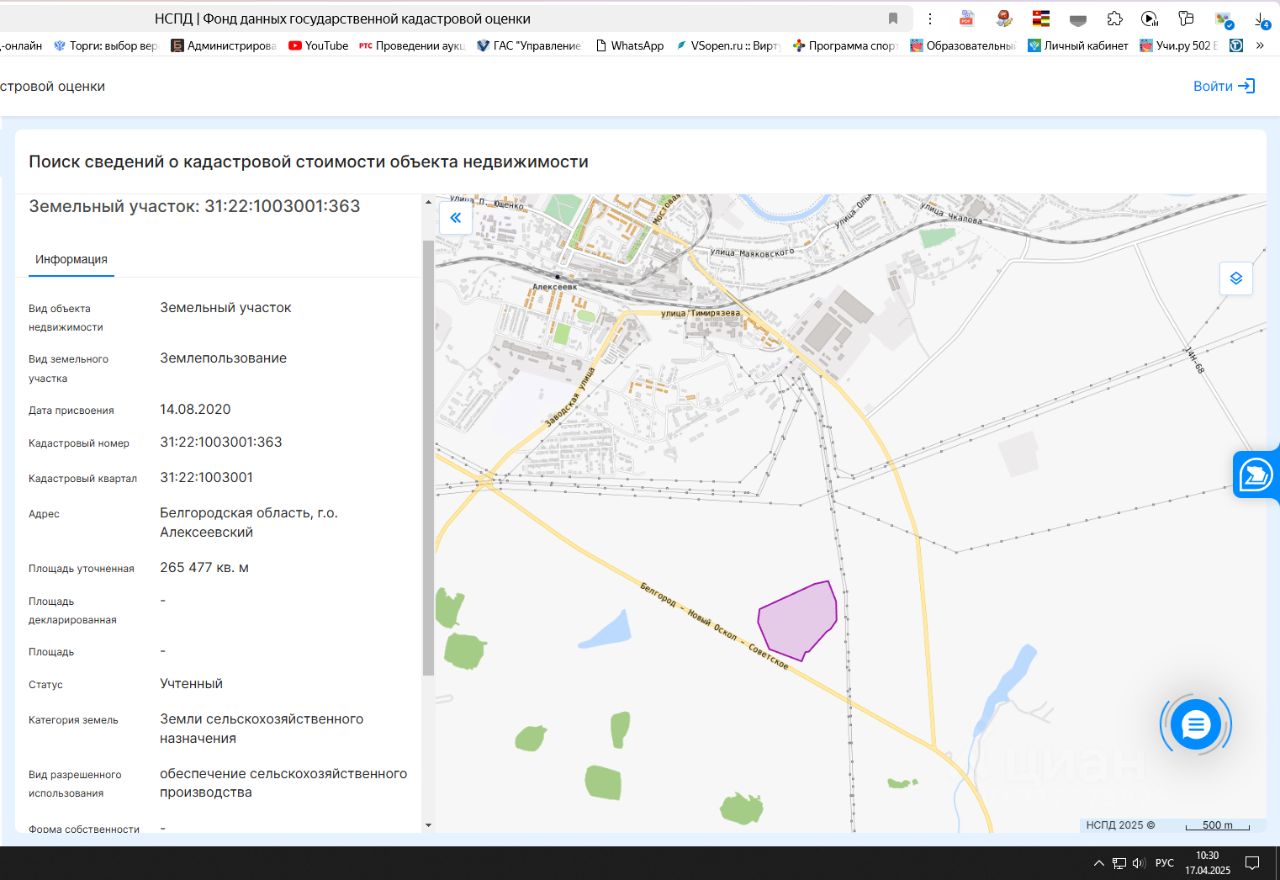Click the 'улица Тимирязева' label on map
The image size is (1280, 880).
click(701, 312)
